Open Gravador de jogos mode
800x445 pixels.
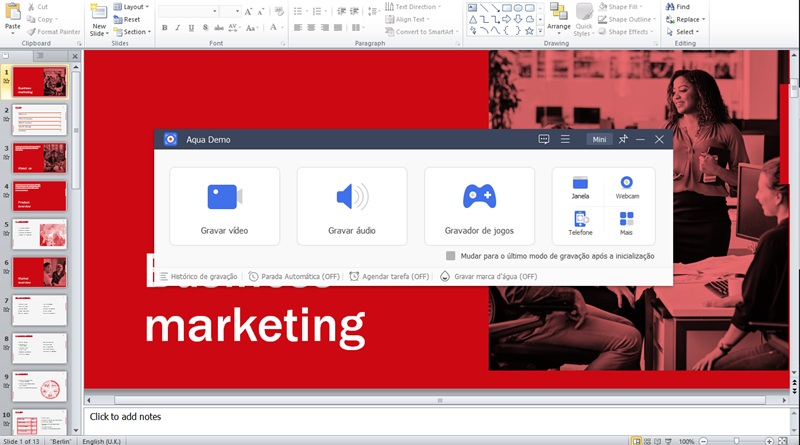[x=480, y=206]
